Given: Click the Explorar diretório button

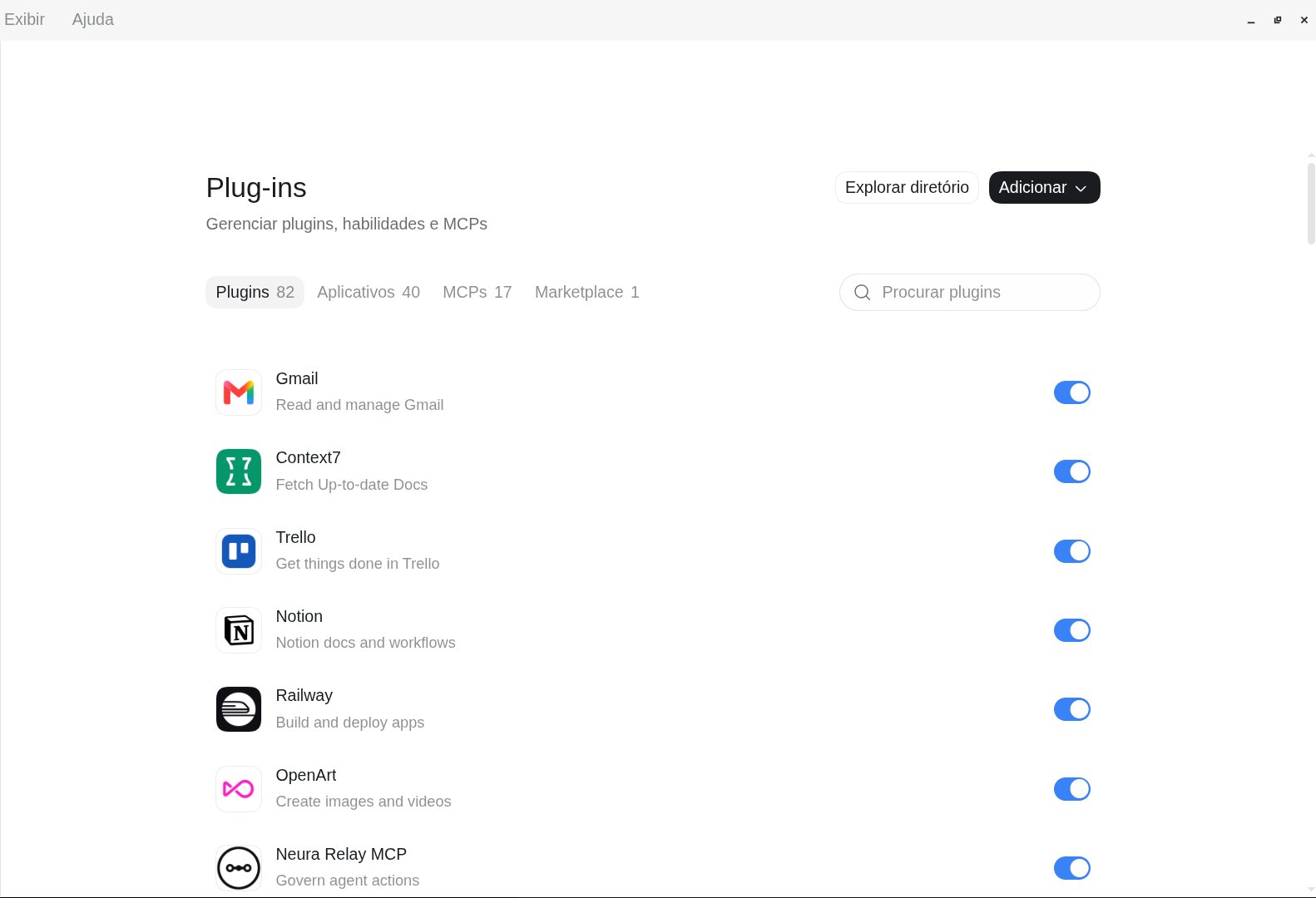Looking at the screenshot, I should [x=907, y=187].
